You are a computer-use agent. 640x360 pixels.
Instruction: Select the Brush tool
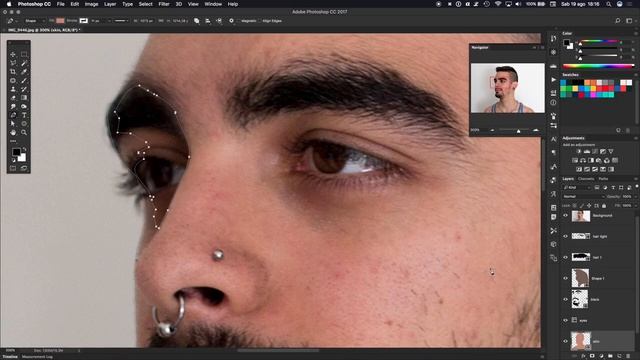pyautogui.click(x=24, y=80)
